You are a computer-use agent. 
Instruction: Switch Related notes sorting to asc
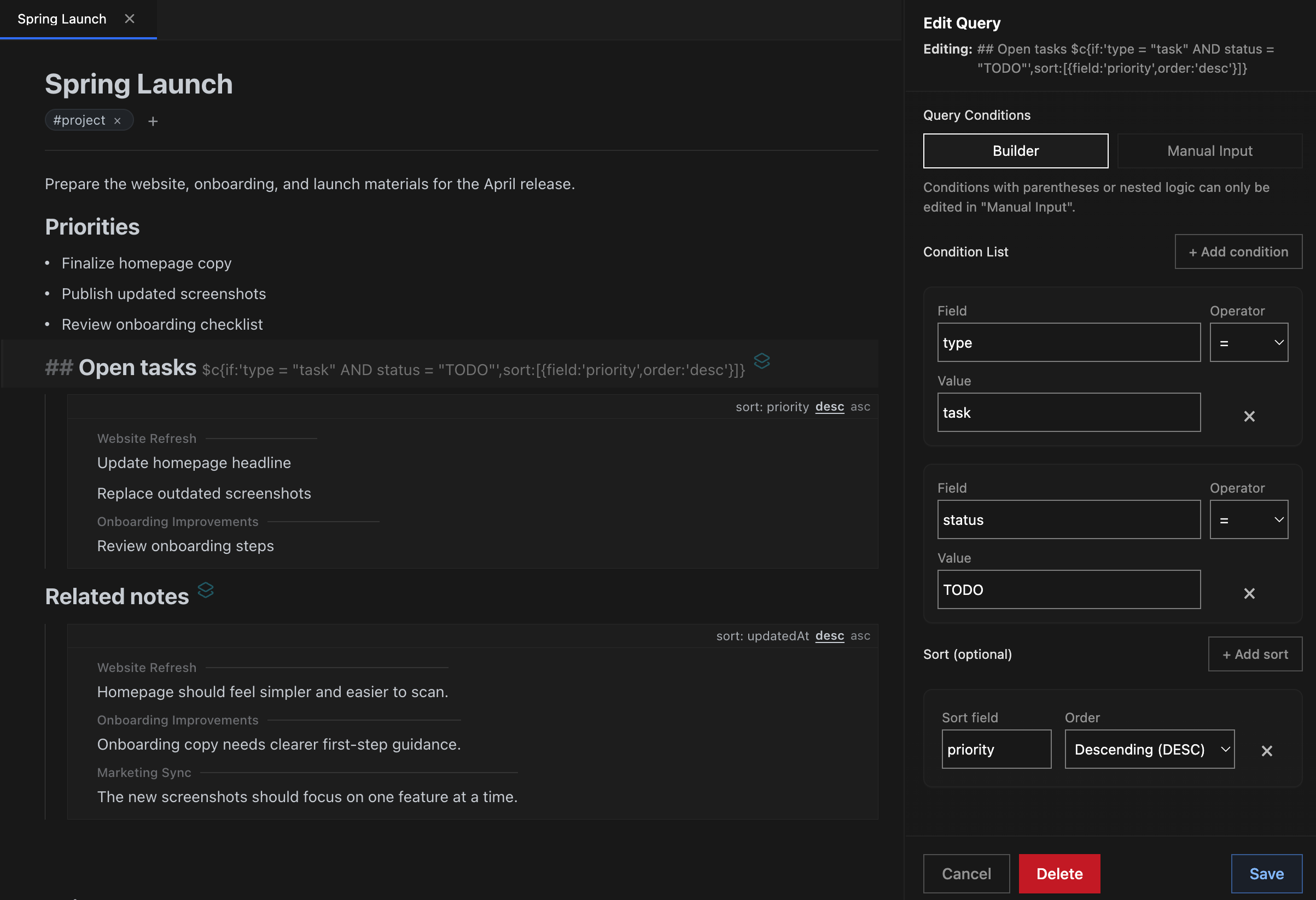[860, 636]
